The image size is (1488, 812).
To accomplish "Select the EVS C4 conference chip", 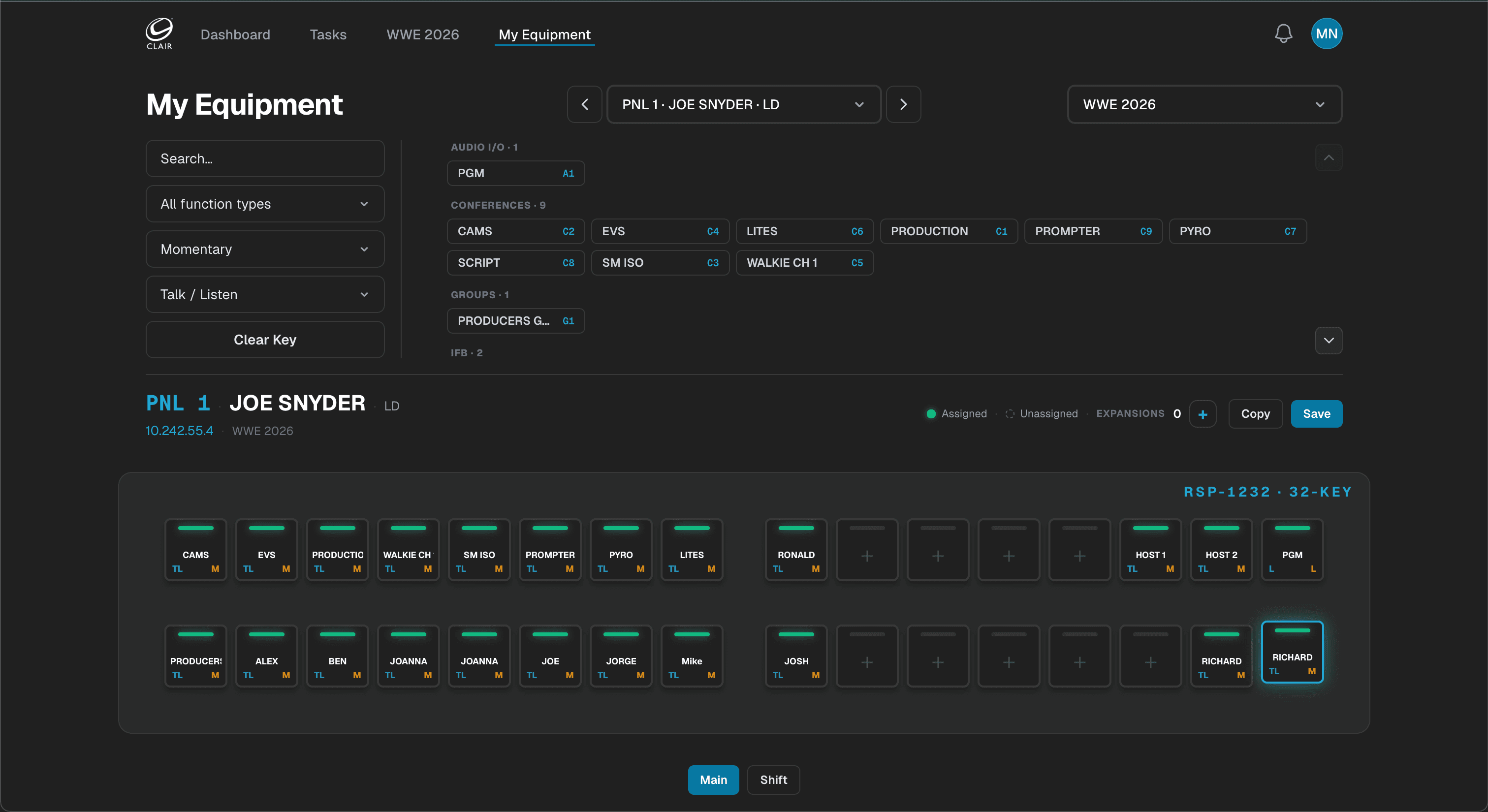I will coord(660,232).
